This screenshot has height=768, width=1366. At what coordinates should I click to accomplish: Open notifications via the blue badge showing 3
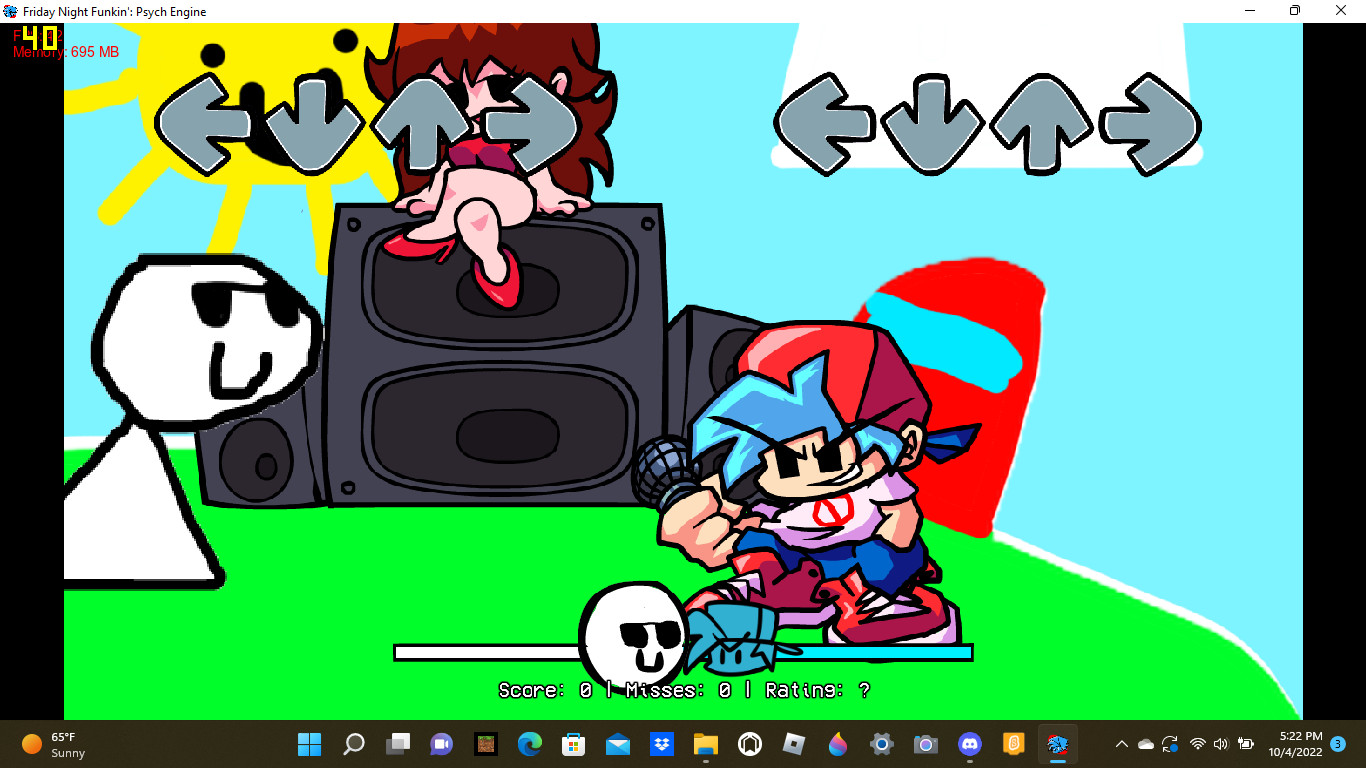point(1338,744)
